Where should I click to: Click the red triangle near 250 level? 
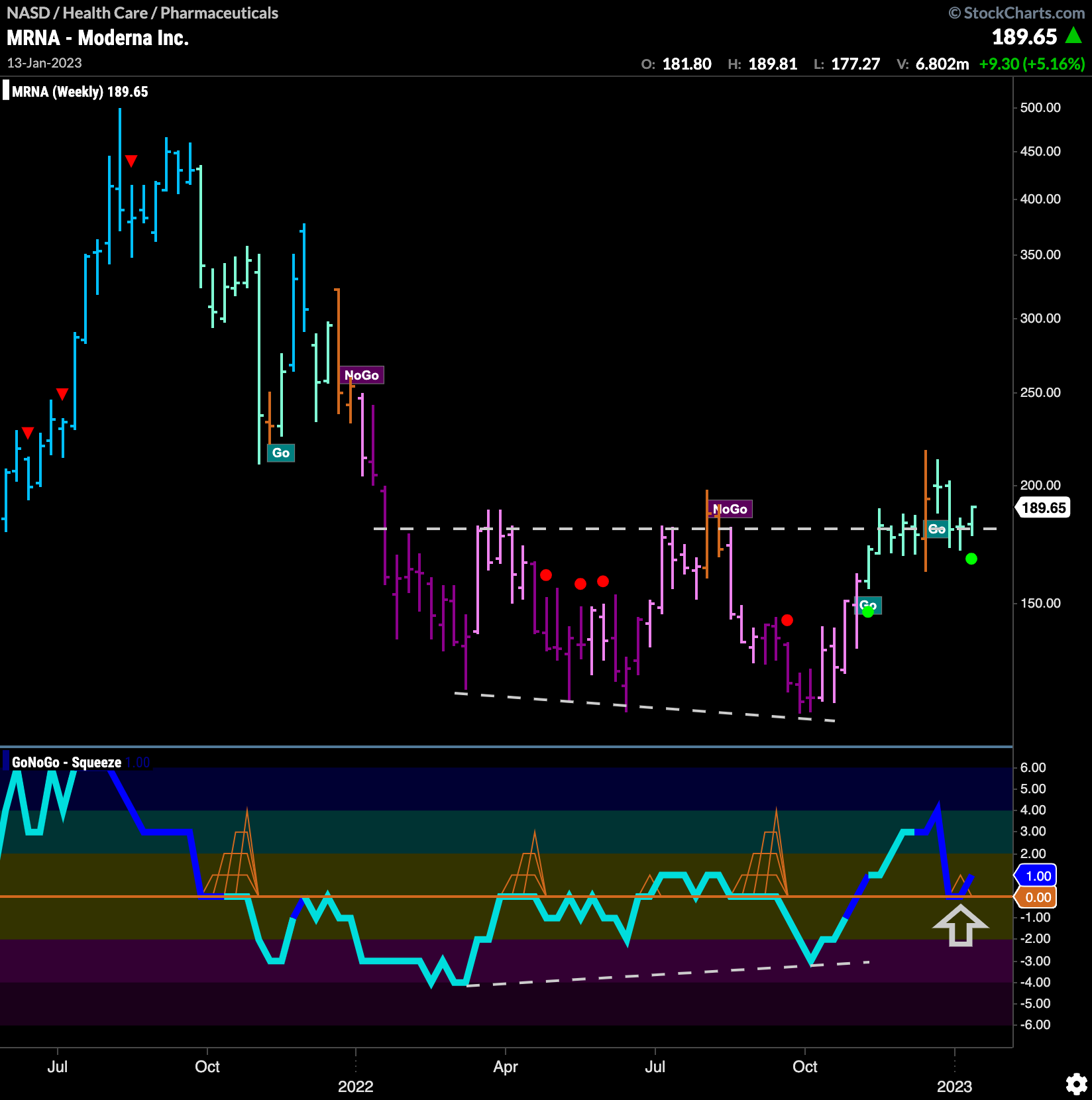pyautogui.click(x=62, y=394)
